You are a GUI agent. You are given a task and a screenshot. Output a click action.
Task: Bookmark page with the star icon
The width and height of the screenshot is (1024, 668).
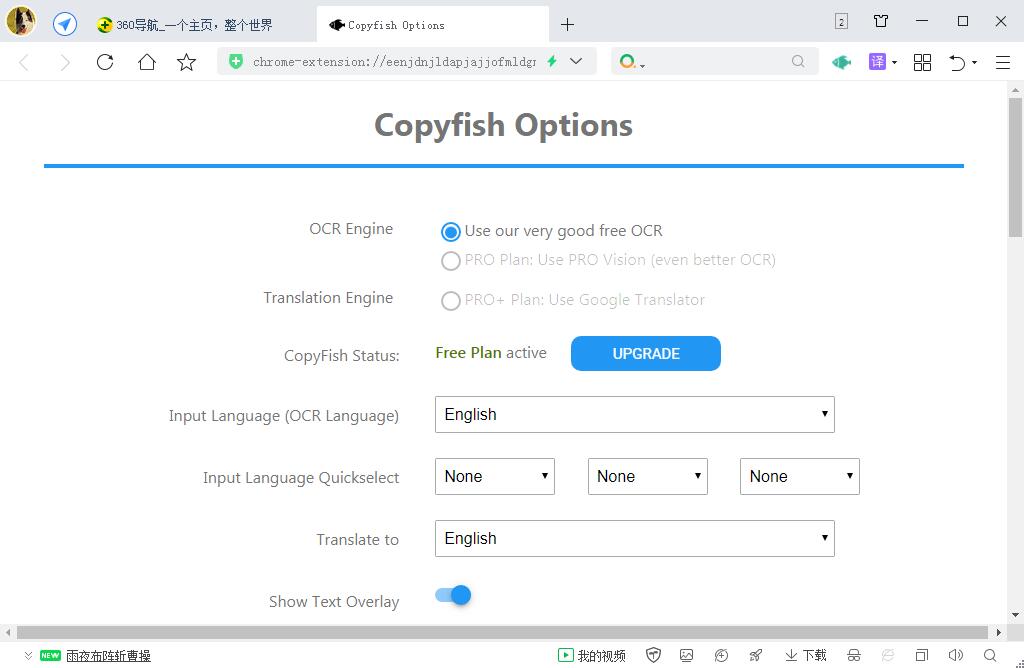(187, 62)
